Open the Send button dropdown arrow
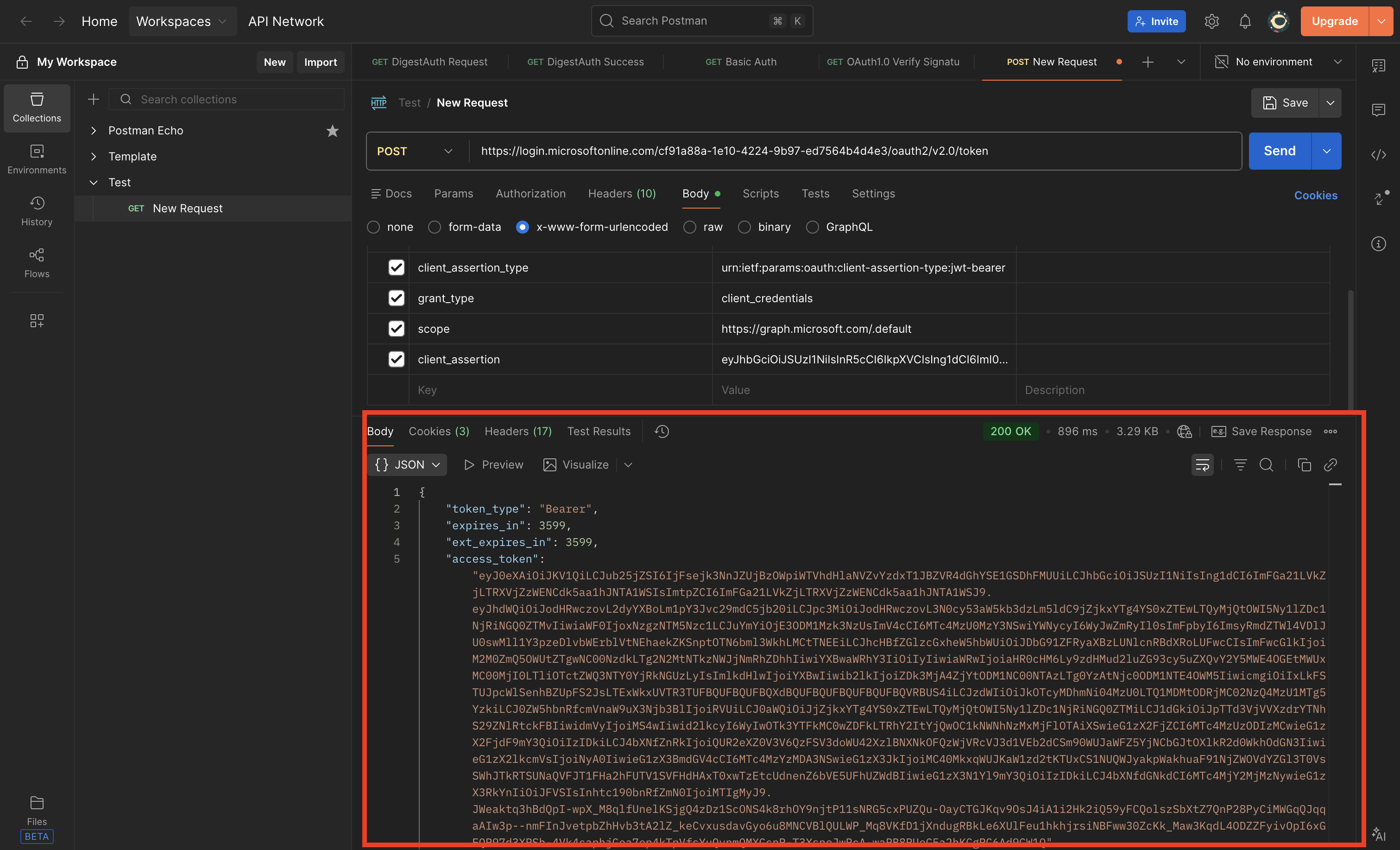Screen dimensions: 1400x850 point(1326,151)
